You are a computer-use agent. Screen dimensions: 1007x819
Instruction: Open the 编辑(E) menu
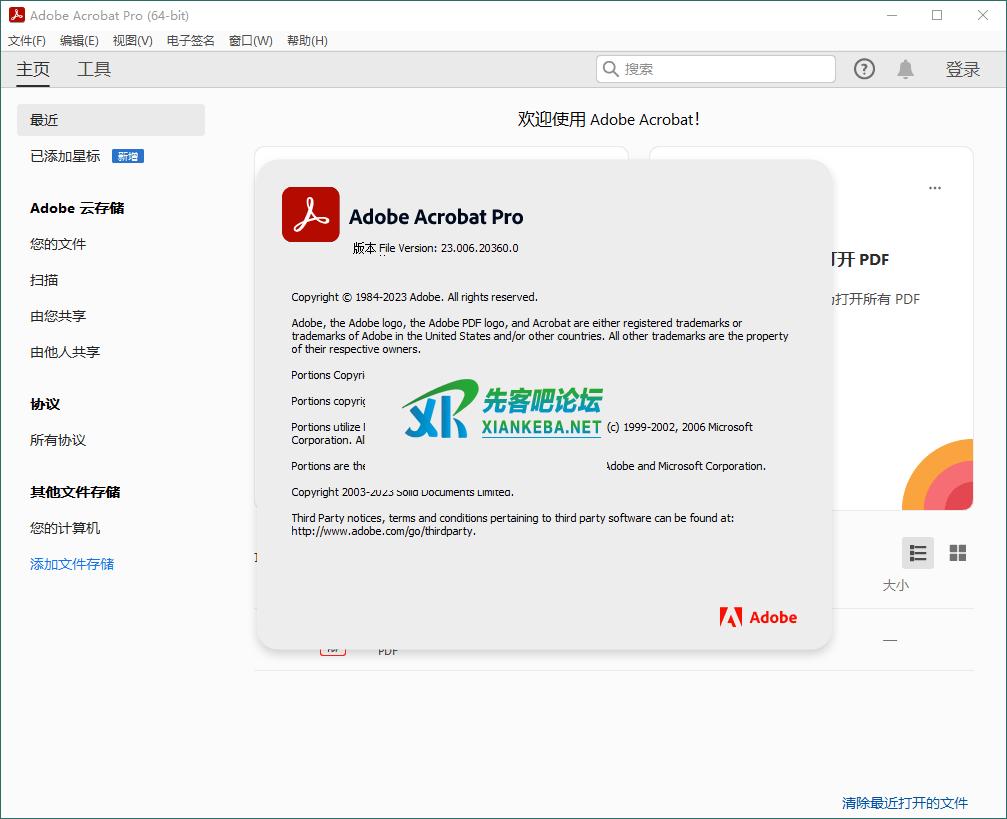coord(79,41)
